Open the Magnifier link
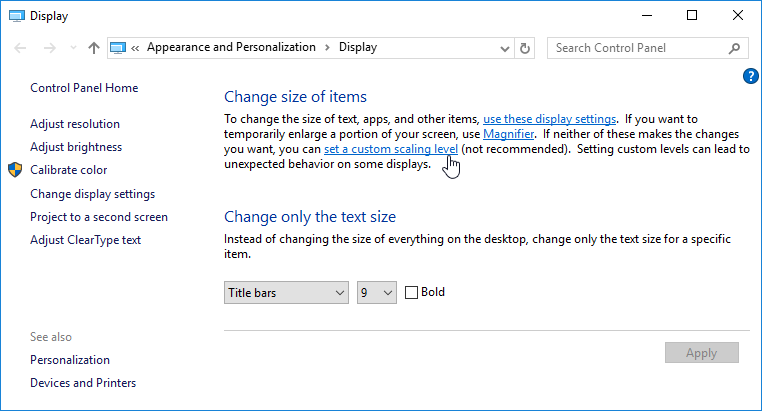The height and width of the screenshot is (411, 762). pos(508,134)
